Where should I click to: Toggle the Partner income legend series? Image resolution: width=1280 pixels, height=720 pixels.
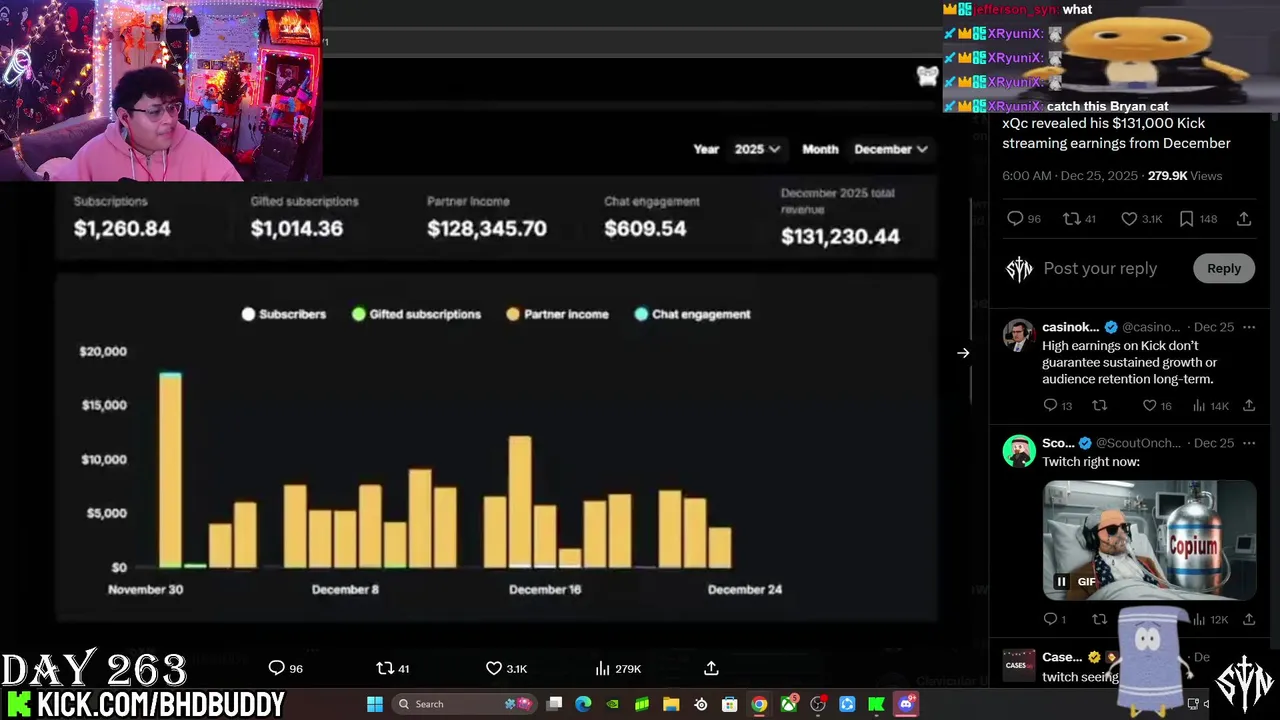click(x=557, y=314)
